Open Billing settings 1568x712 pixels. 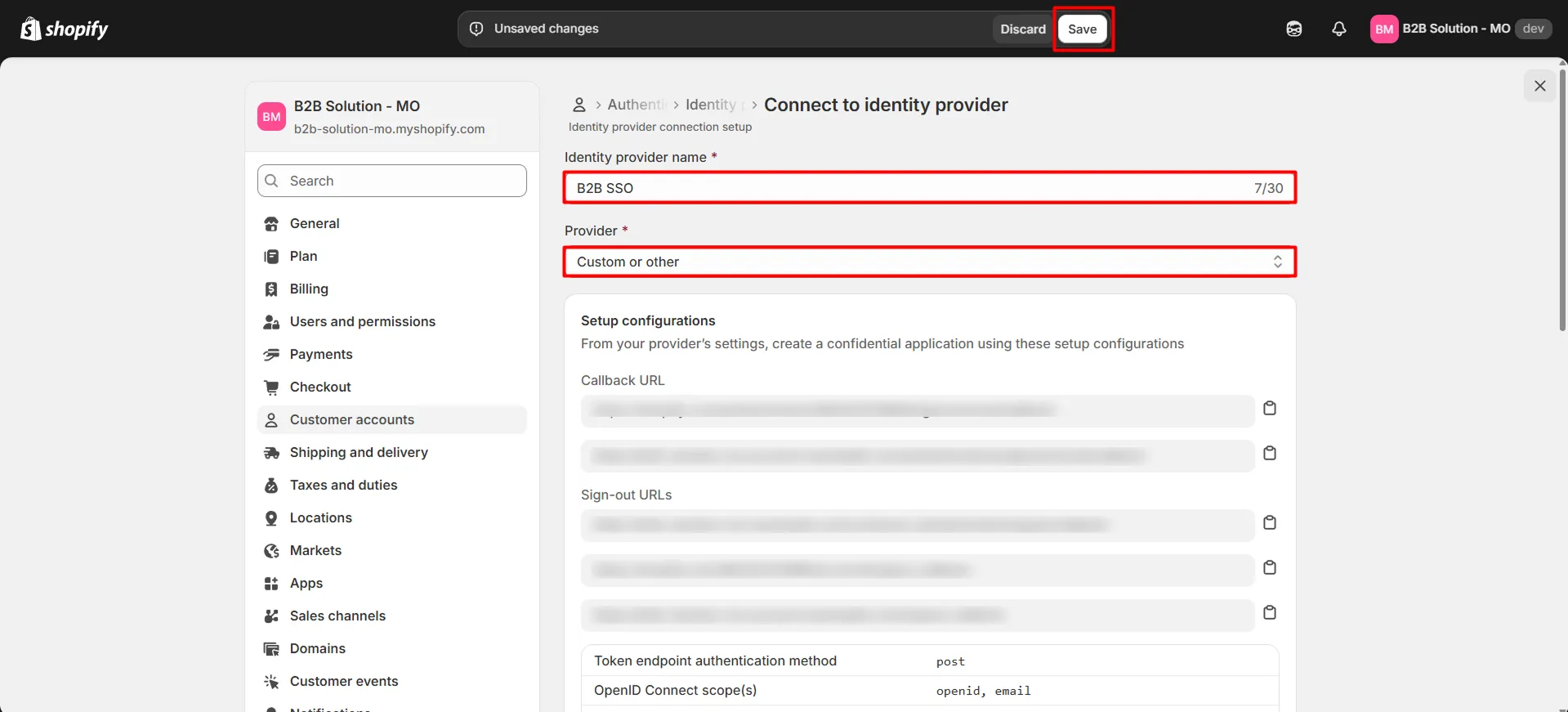pyautogui.click(x=392, y=289)
